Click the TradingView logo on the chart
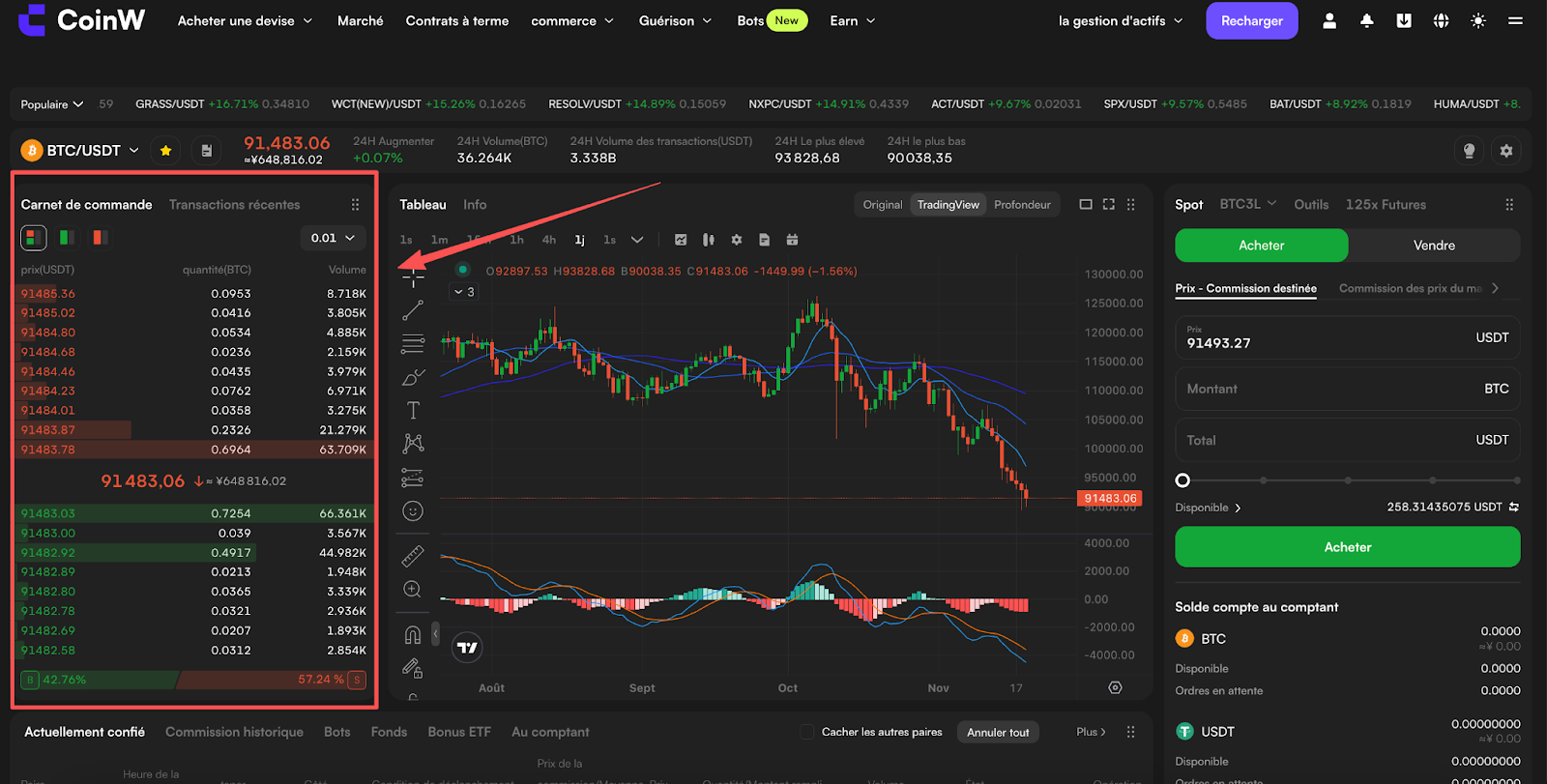 [468, 648]
